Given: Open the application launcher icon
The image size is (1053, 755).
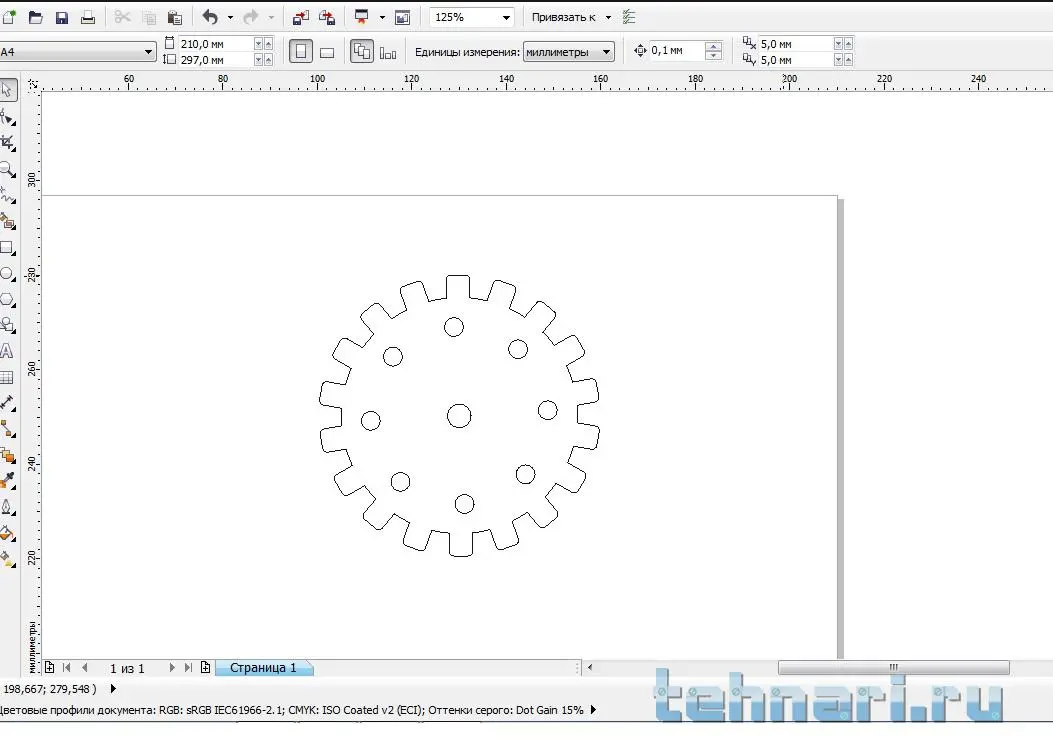Looking at the screenshot, I should point(362,17).
